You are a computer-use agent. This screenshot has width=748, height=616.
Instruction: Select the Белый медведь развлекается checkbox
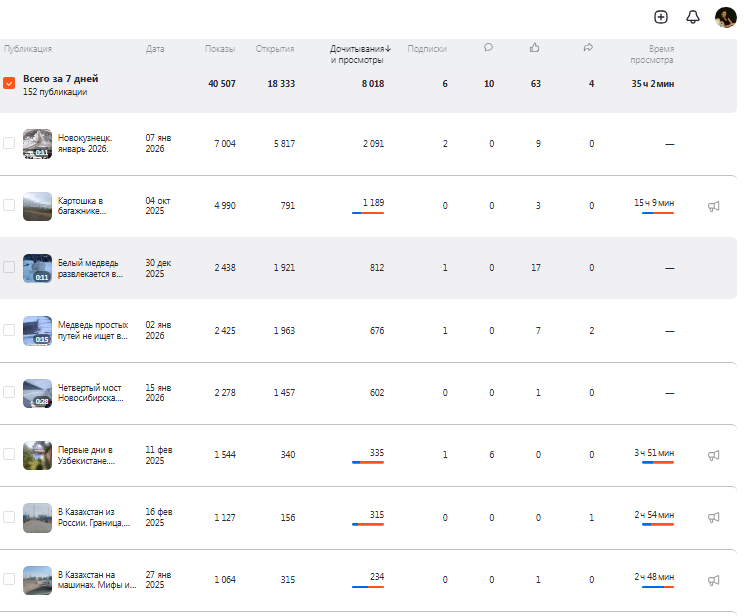coord(9,267)
